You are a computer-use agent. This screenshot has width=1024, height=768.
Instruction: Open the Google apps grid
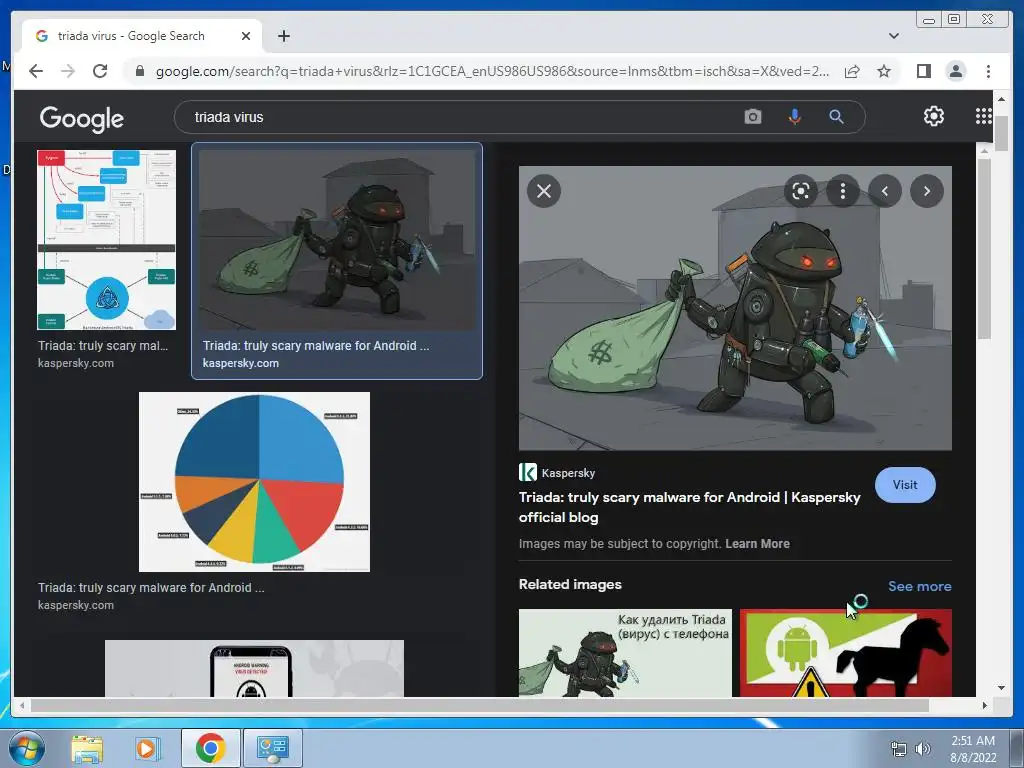click(983, 116)
